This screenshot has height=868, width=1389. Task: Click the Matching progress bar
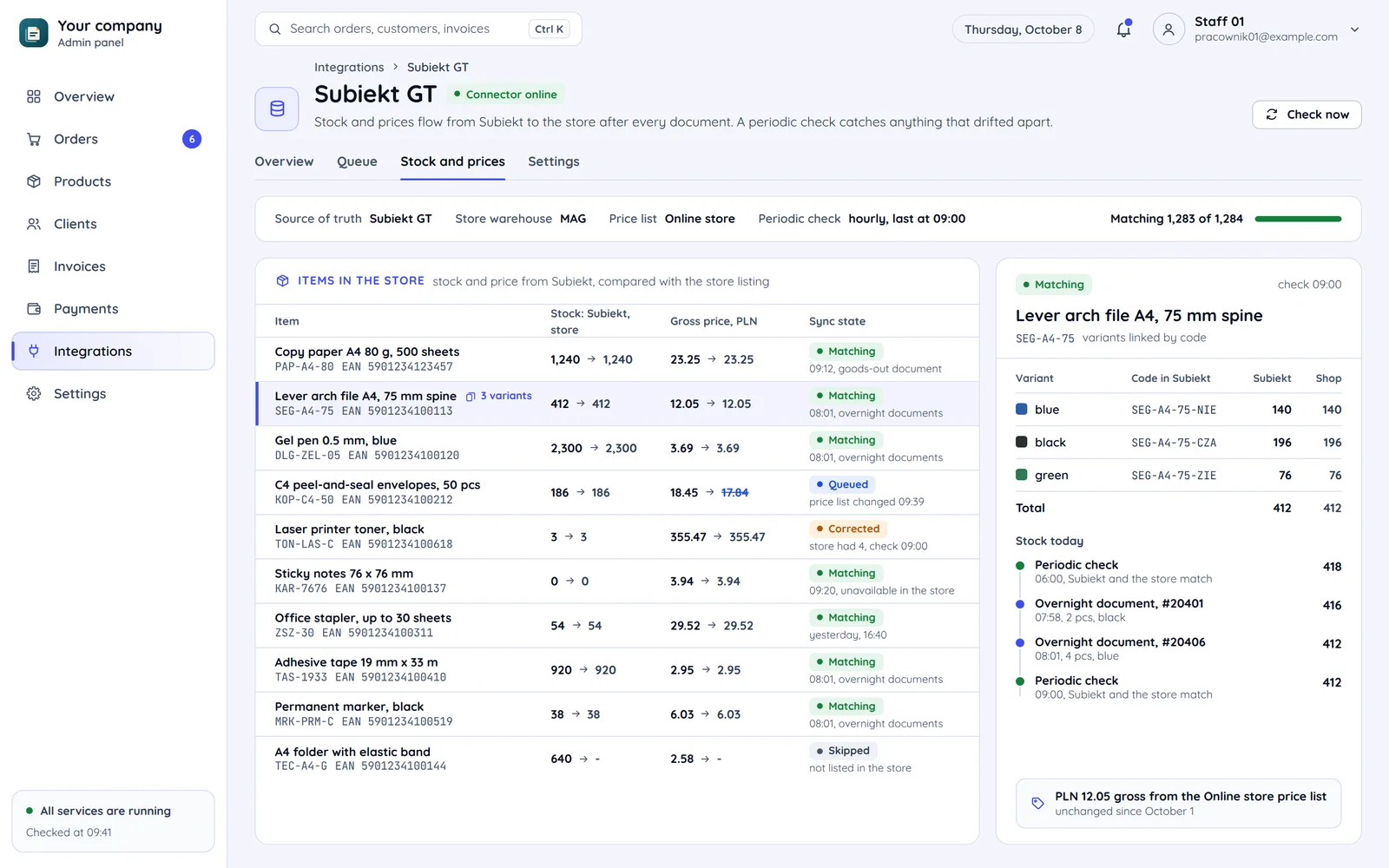point(1298,219)
